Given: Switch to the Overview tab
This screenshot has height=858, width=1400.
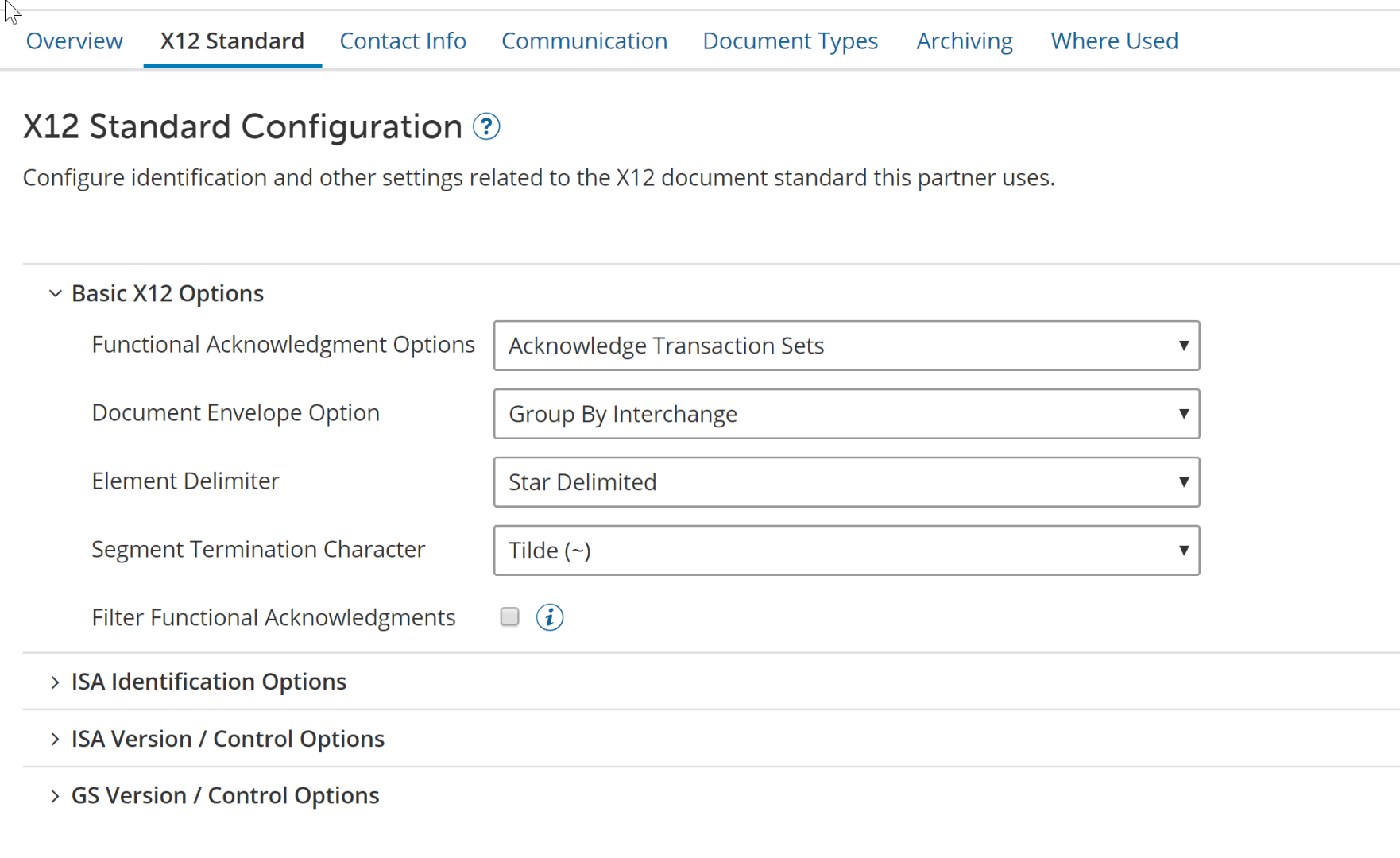Looking at the screenshot, I should coord(75,41).
